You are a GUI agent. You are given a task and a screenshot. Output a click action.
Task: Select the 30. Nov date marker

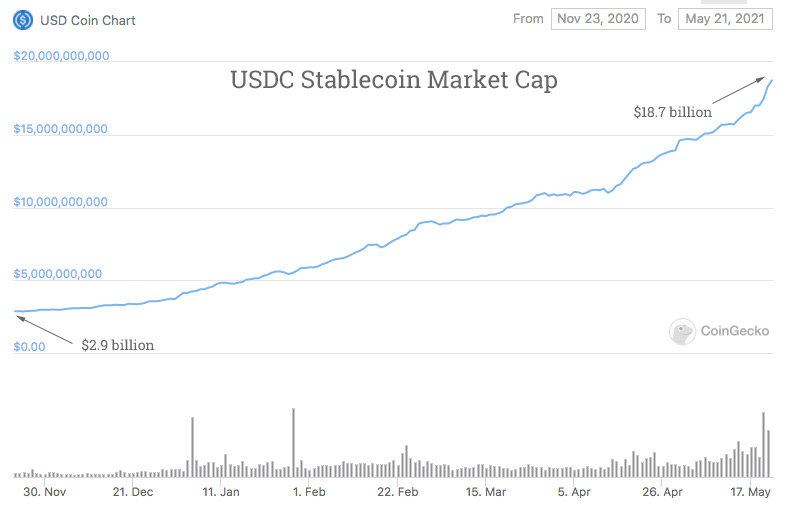(44, 492)
